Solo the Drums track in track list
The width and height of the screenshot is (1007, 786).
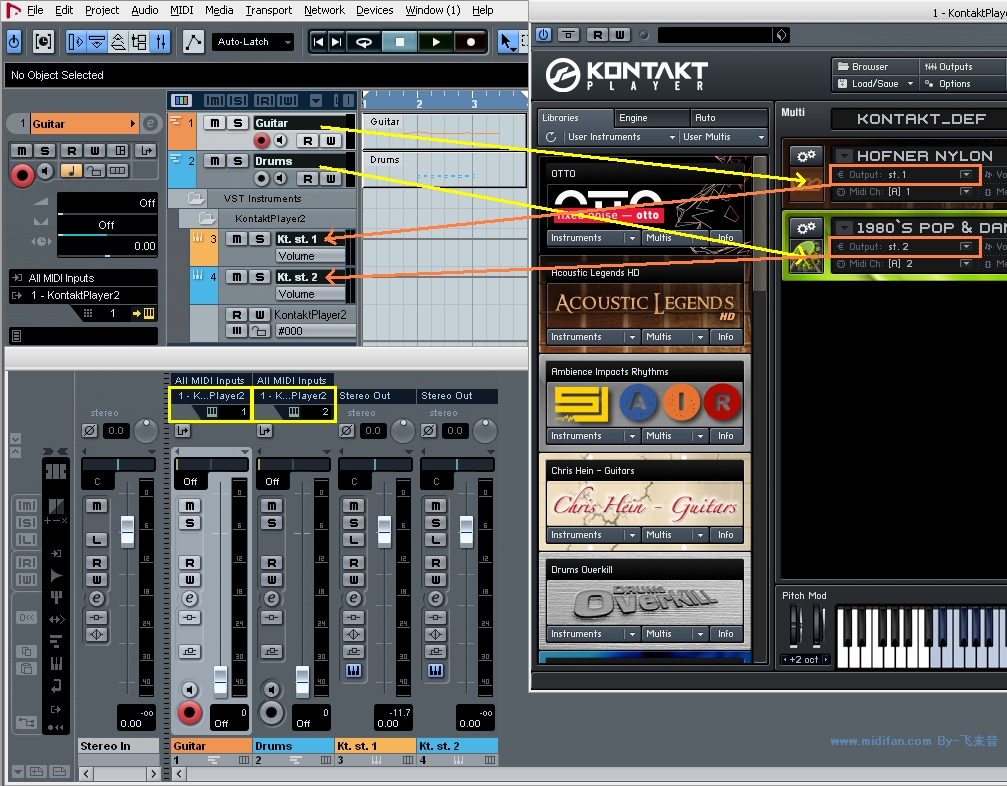tap(238, 161)
